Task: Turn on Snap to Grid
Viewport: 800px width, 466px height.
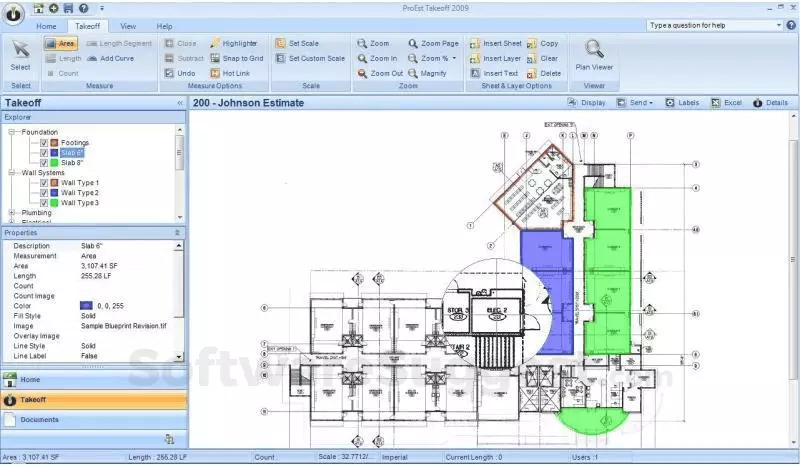Action: coord(237,58)
